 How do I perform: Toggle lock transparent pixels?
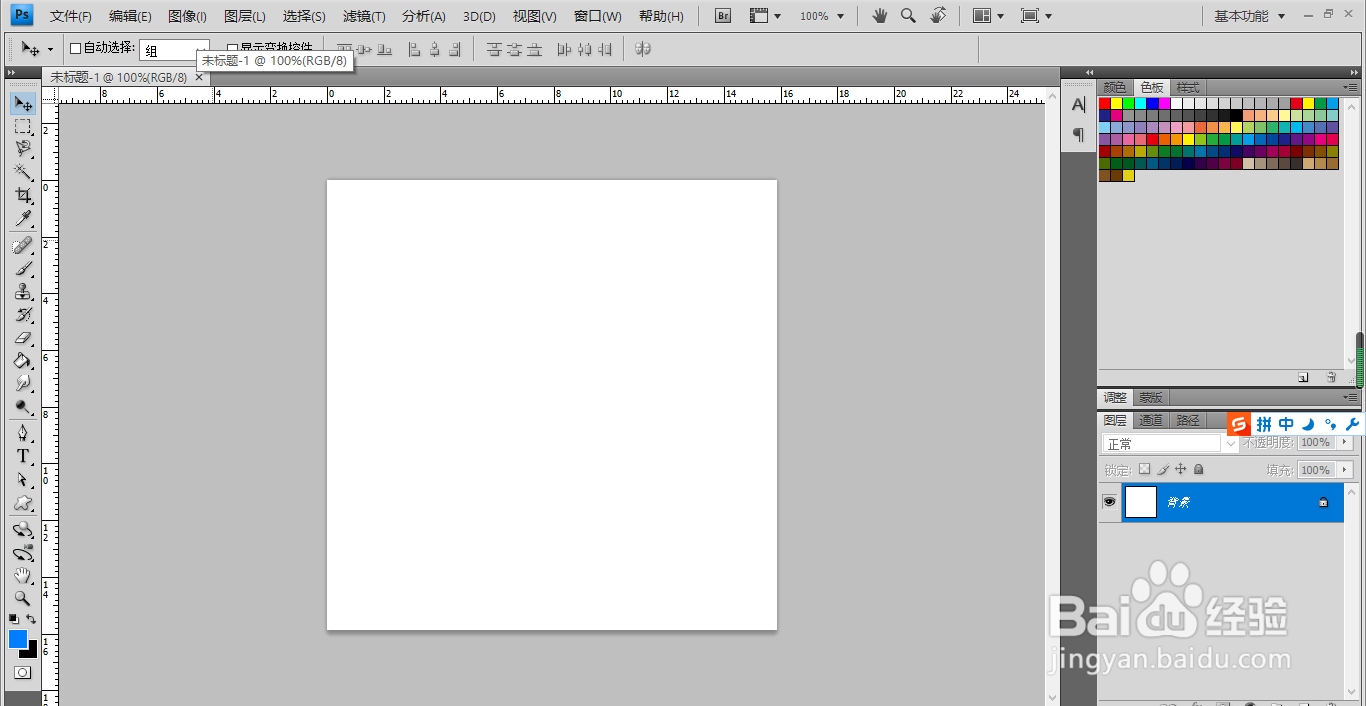coord(1145,469)
